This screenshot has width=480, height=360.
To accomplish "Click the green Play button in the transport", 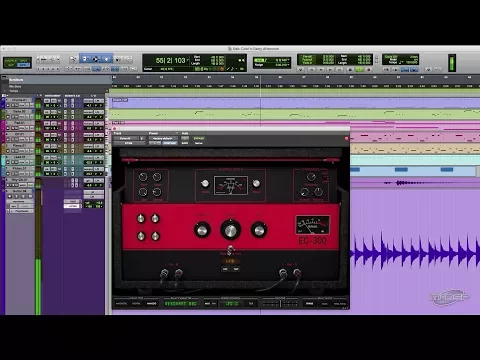I will click(x=359, y=70).
